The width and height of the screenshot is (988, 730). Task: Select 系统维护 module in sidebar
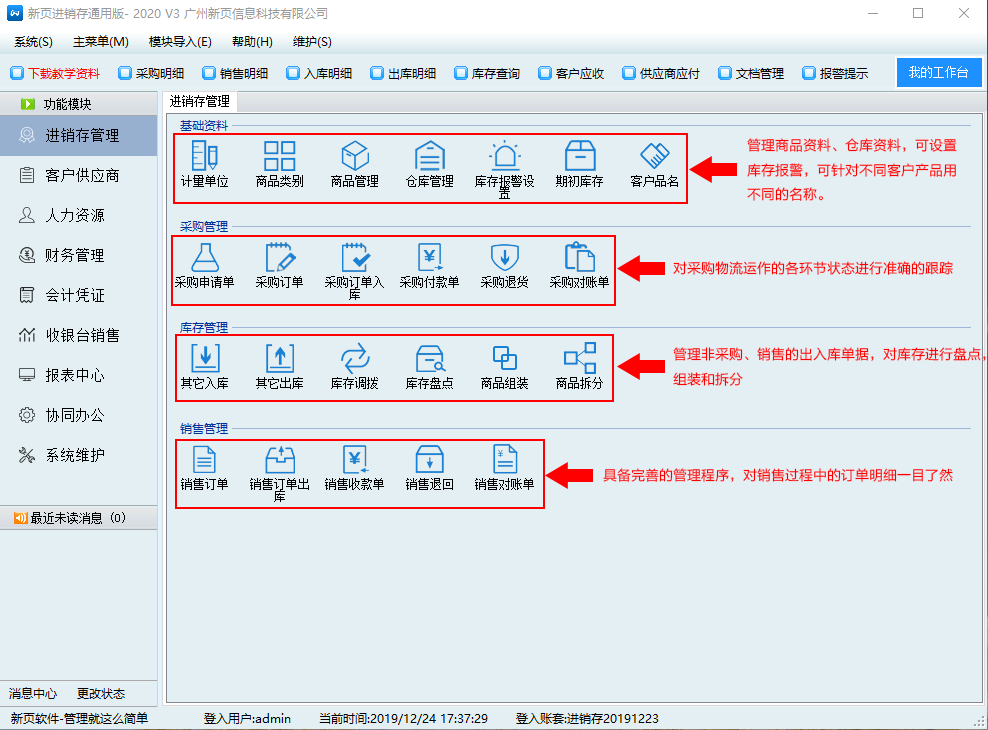point(79,455)
